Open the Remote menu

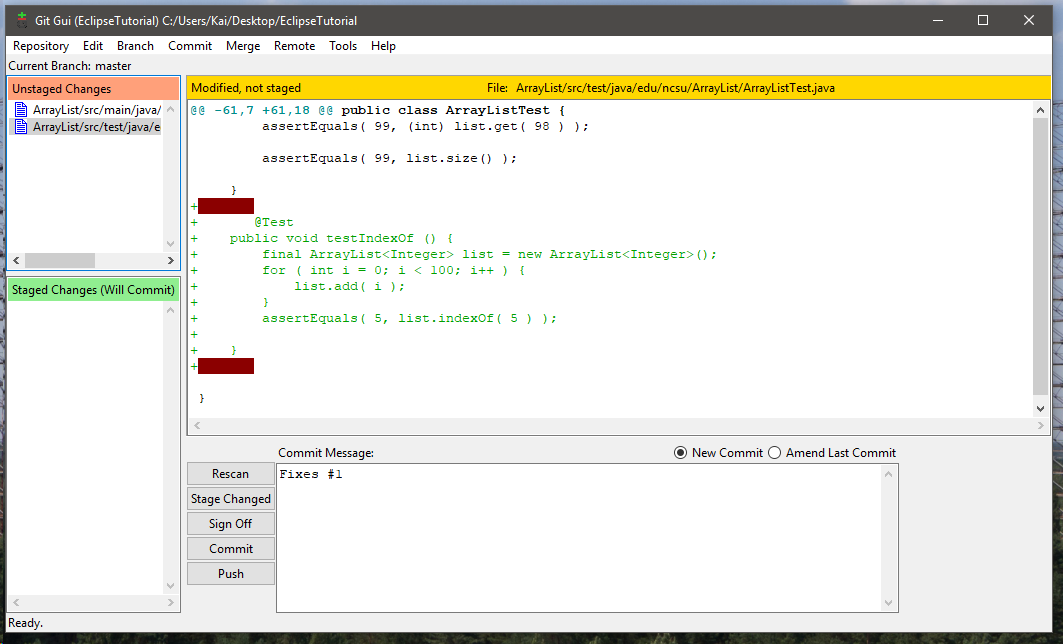(294, 46)
